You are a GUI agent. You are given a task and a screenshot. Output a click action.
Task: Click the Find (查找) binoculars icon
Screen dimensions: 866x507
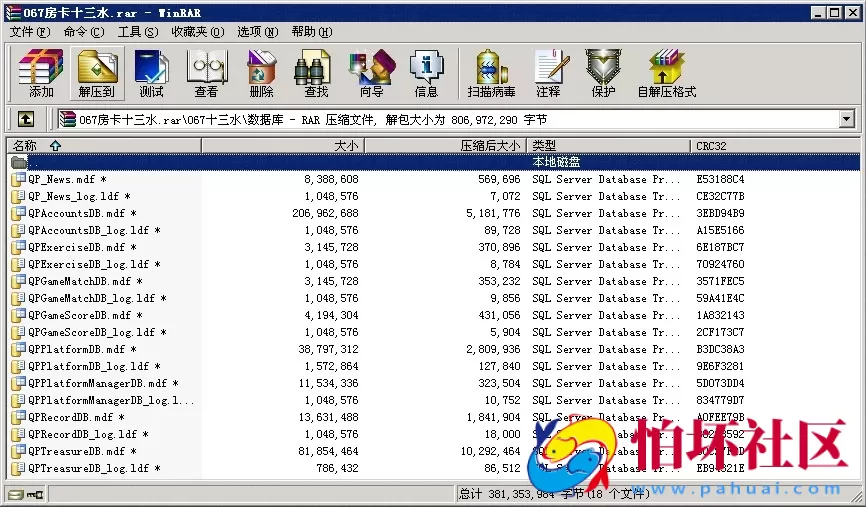(x=316, y=73)
